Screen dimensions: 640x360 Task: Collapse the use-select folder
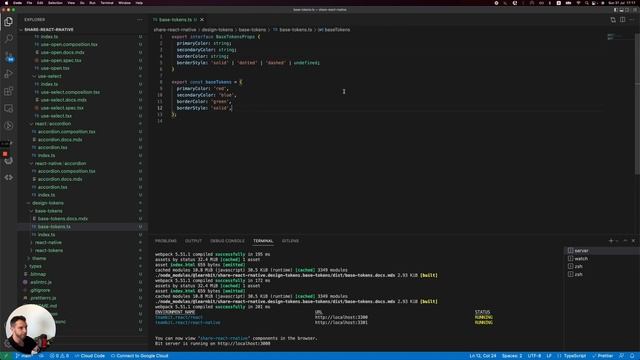[x=82, y=76]
